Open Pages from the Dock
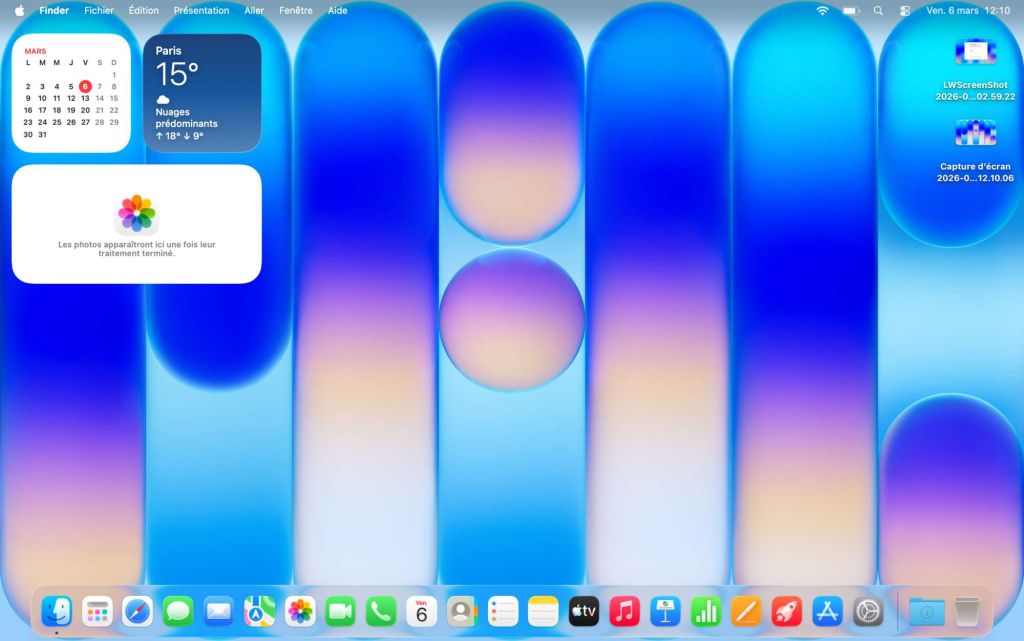The image size is (1024, 641). (x=745, y=611)
